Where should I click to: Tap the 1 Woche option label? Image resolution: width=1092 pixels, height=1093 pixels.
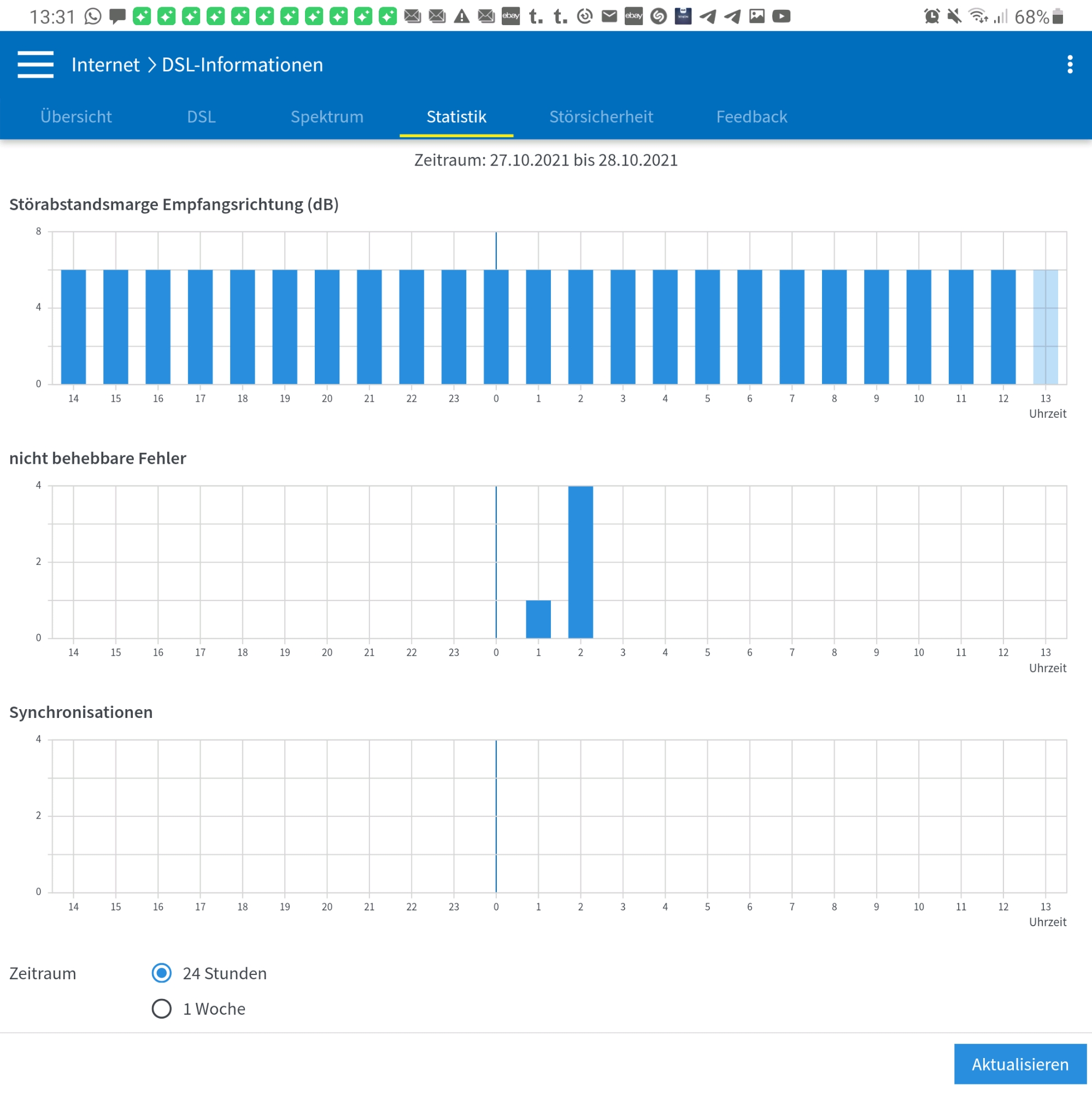click(x=214, y=1009)
